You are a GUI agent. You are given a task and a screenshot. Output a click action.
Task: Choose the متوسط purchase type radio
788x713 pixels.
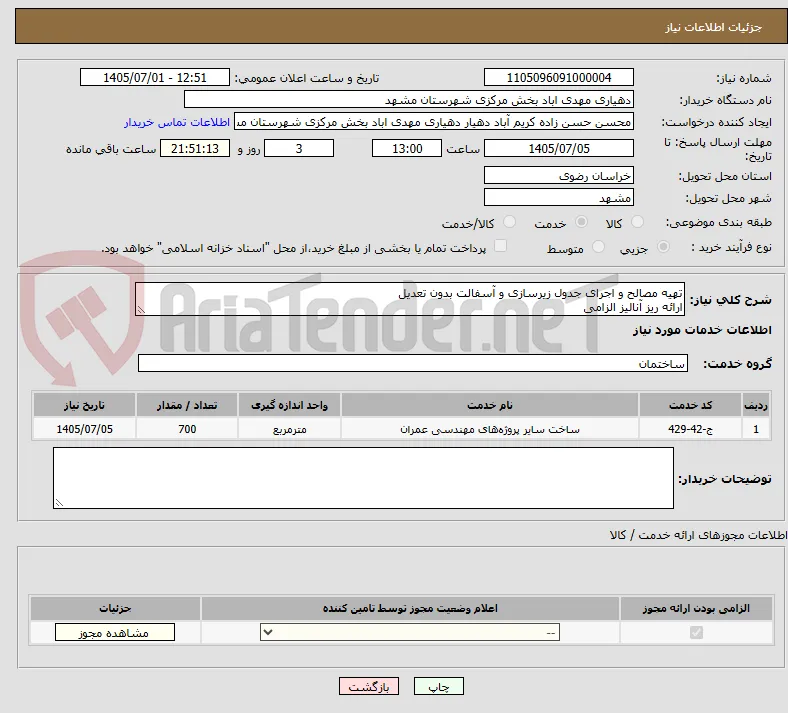click(x=598, y=247)
